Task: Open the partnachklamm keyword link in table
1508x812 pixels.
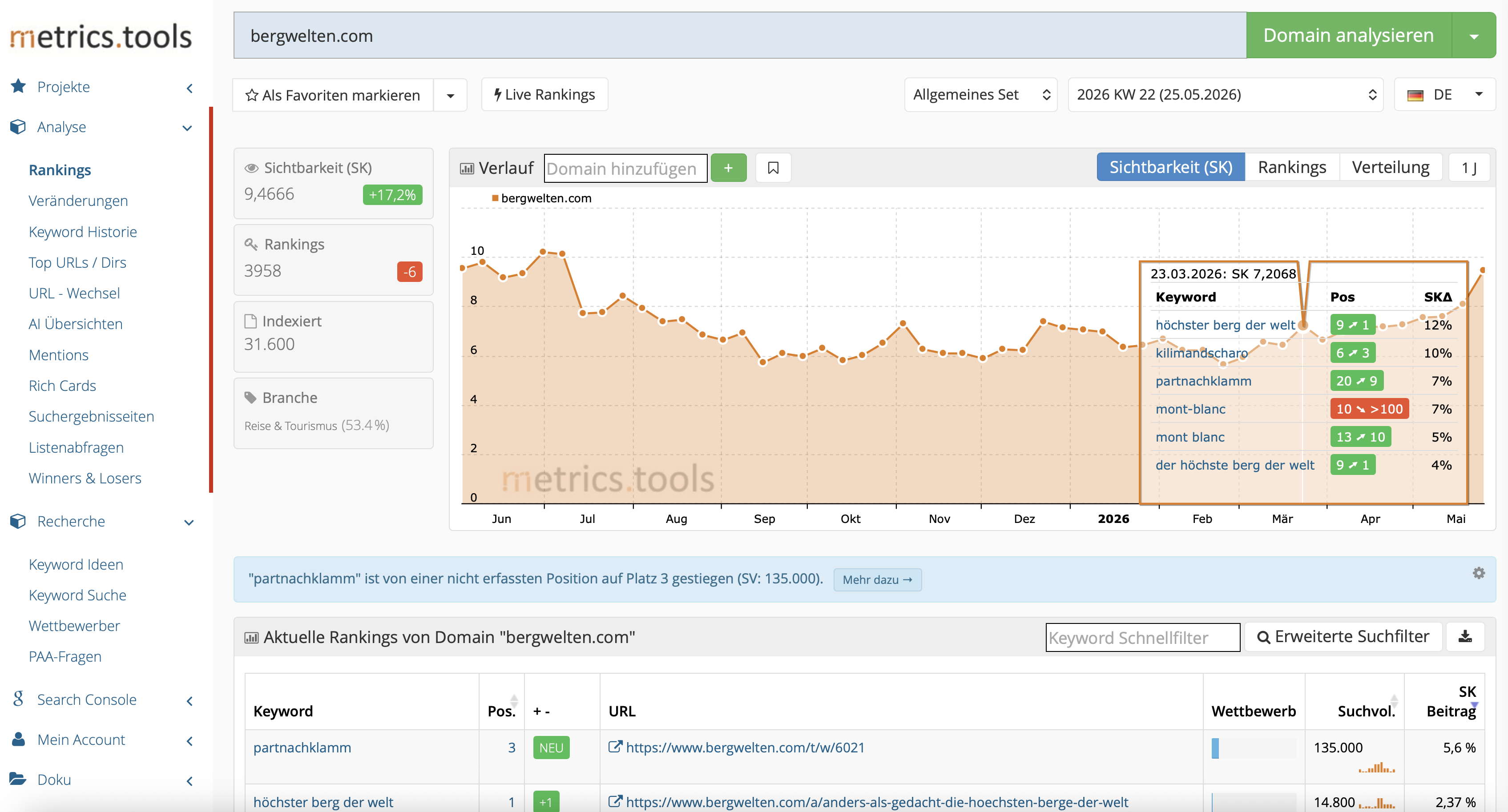Action: tap(302, 748)
